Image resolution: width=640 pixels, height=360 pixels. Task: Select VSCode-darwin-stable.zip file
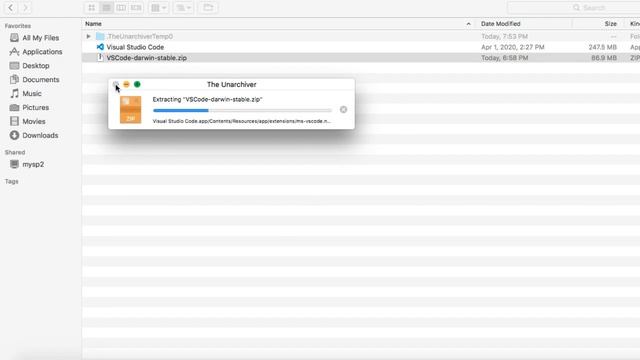pos(147,58)
